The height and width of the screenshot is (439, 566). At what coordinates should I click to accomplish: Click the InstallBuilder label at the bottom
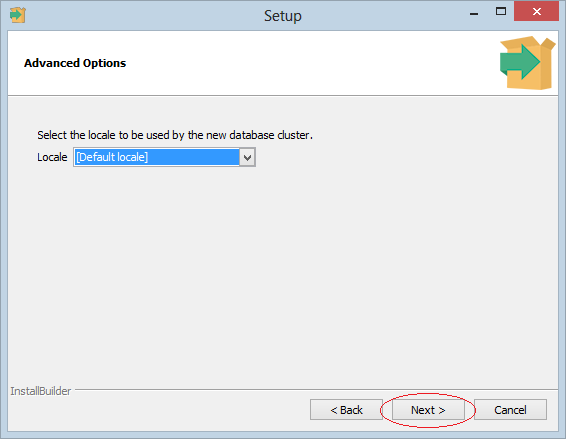(x=40, y=391)
